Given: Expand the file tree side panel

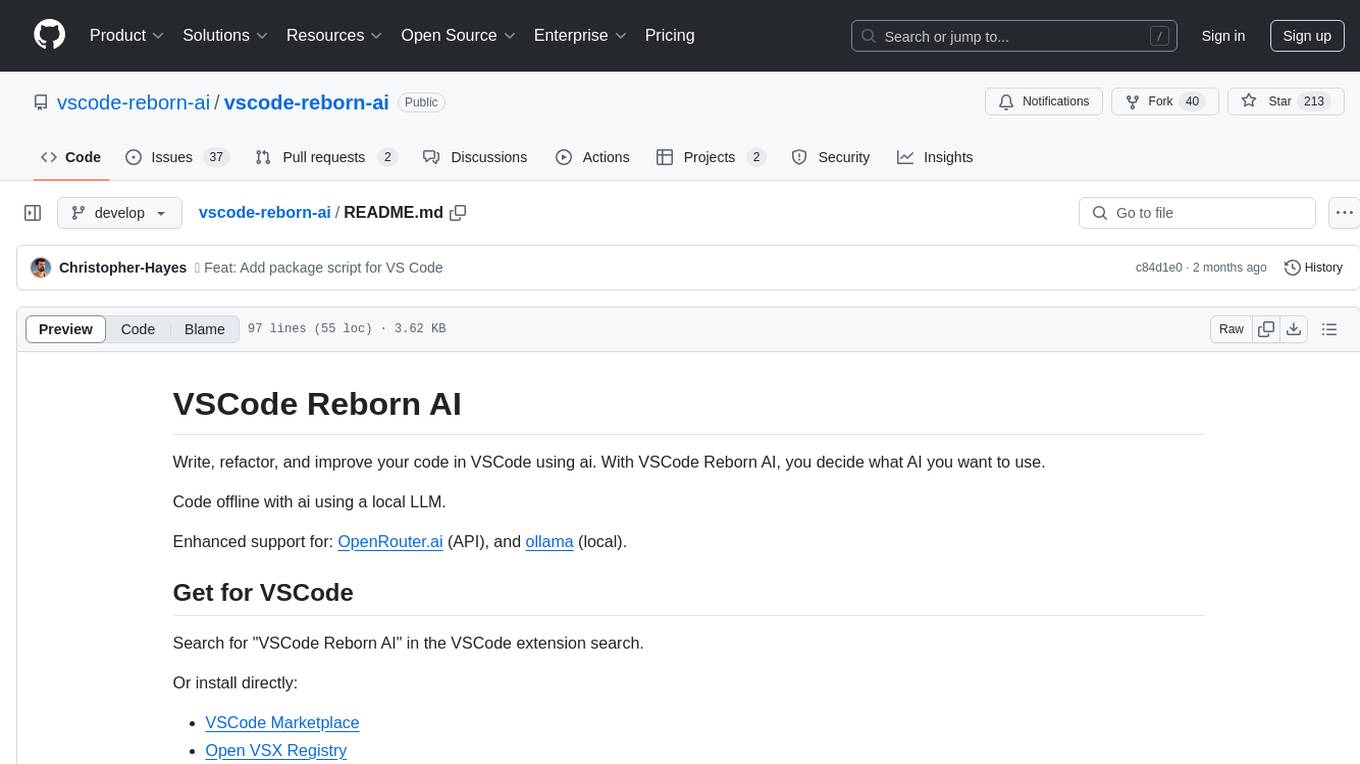Looking at the screenshot, I should 33,213.
